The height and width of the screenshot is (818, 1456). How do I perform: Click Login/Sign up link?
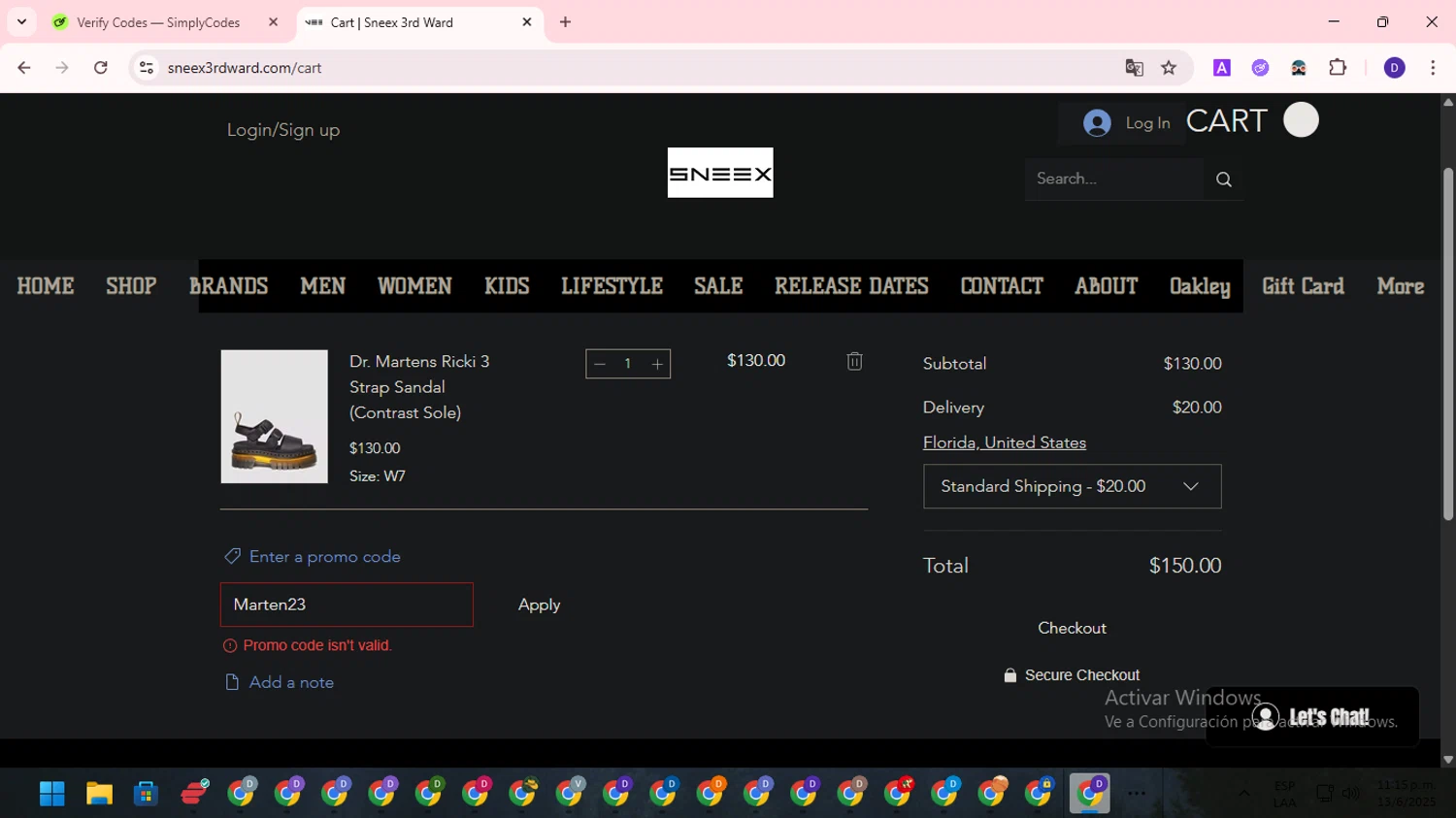(283, 130)
